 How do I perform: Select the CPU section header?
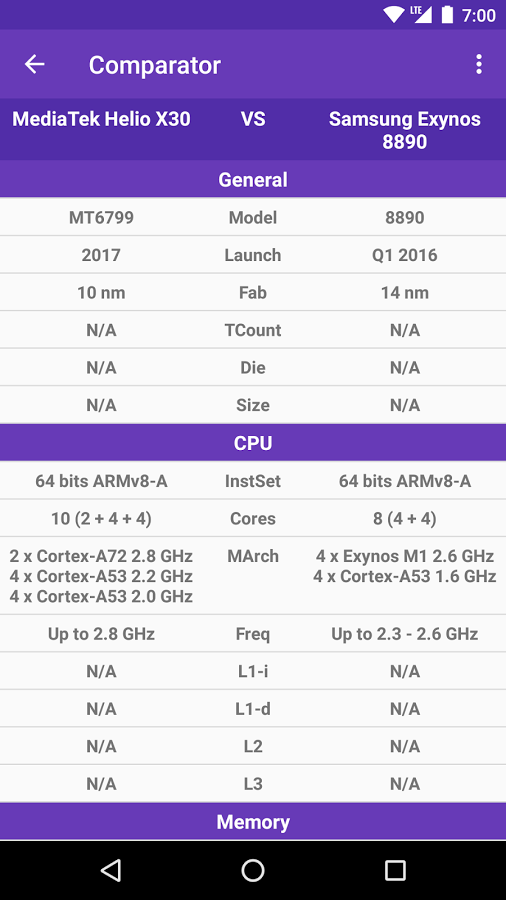[253, 443]
